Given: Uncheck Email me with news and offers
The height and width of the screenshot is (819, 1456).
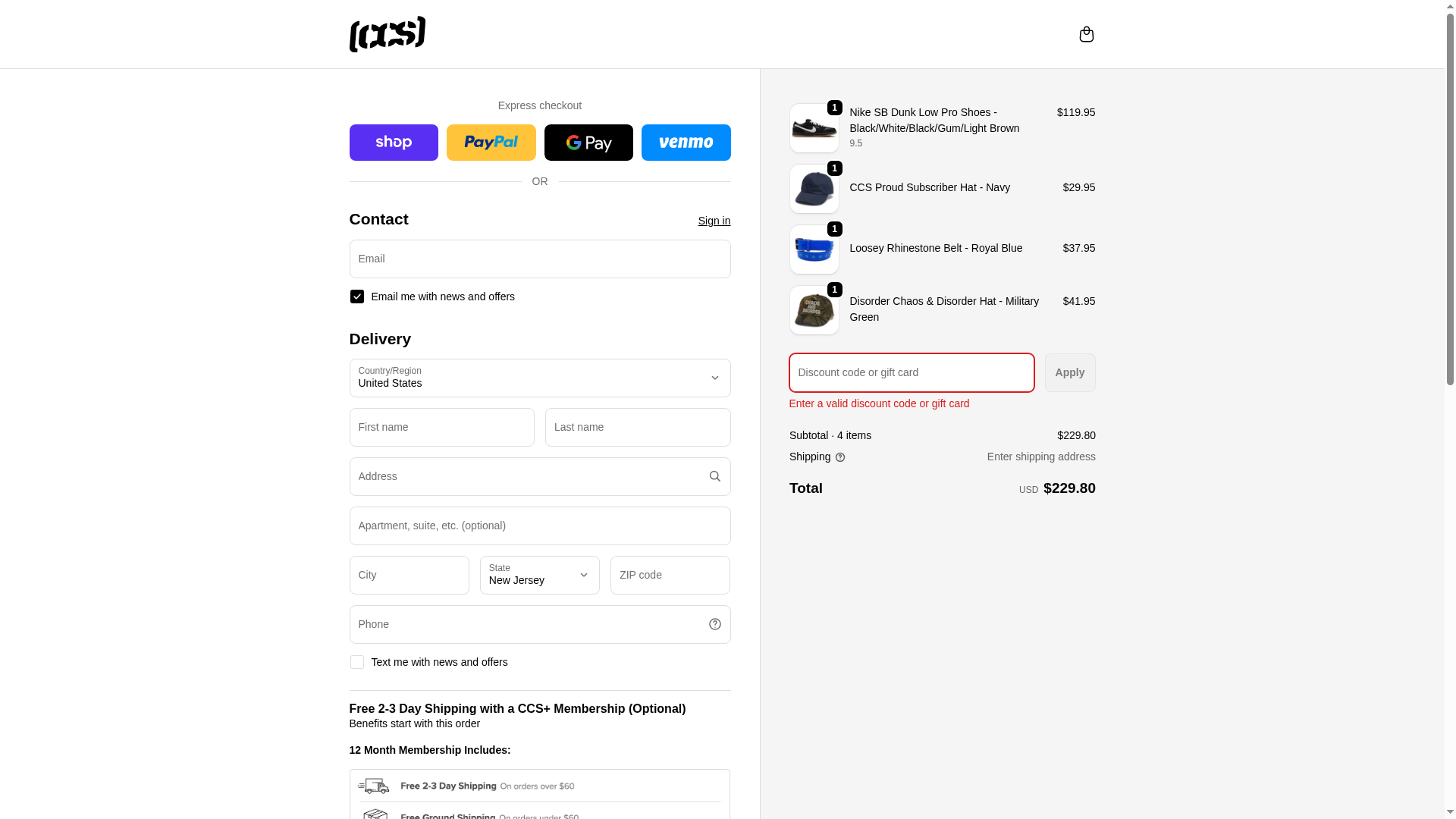Looking at the screenshot, I should tap(357, 297).
